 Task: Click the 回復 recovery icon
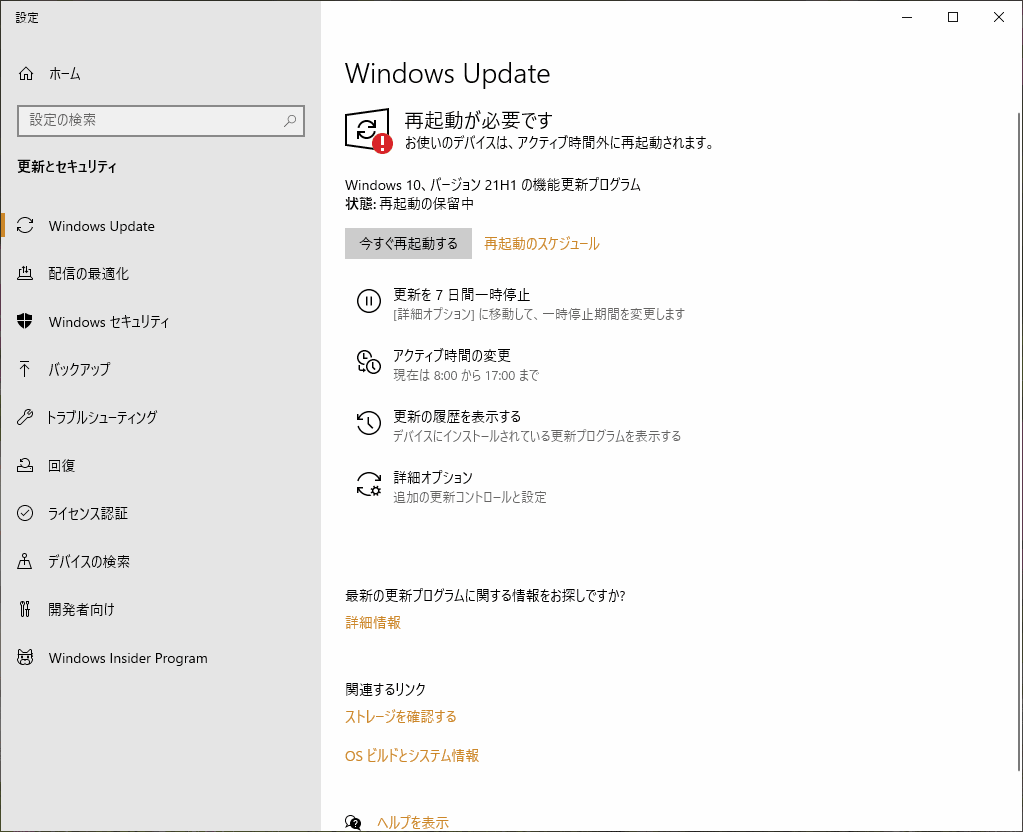click(25, 465)
